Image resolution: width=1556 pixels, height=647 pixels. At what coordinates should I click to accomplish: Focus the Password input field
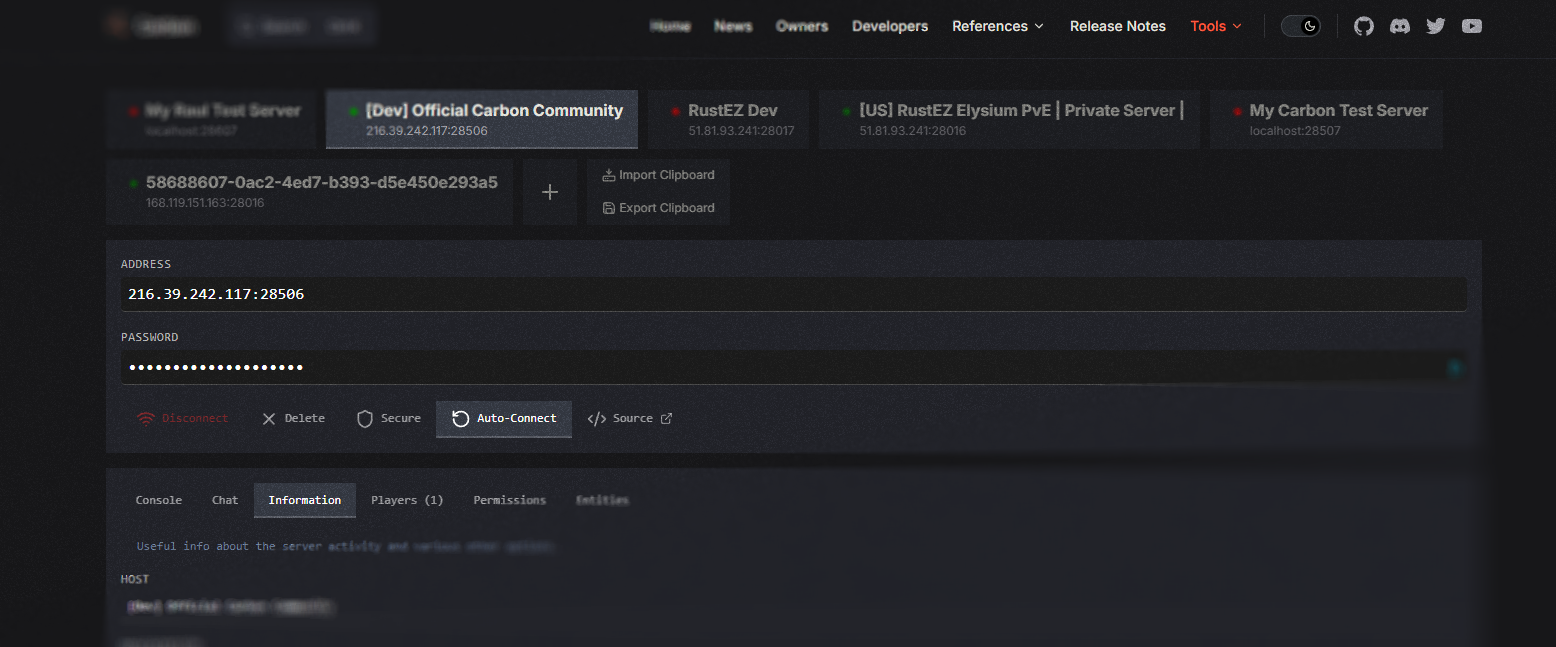pos(794,367)
